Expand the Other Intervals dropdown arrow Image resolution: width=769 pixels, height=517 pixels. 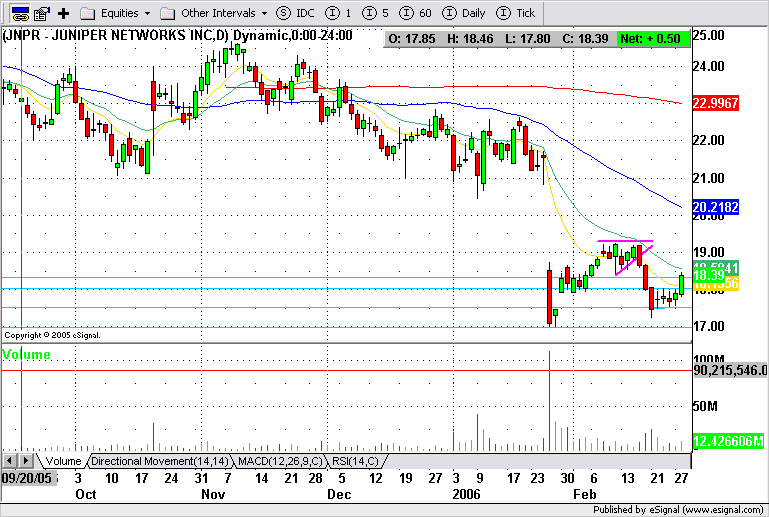pyautogui.click(x=265, y=14)
